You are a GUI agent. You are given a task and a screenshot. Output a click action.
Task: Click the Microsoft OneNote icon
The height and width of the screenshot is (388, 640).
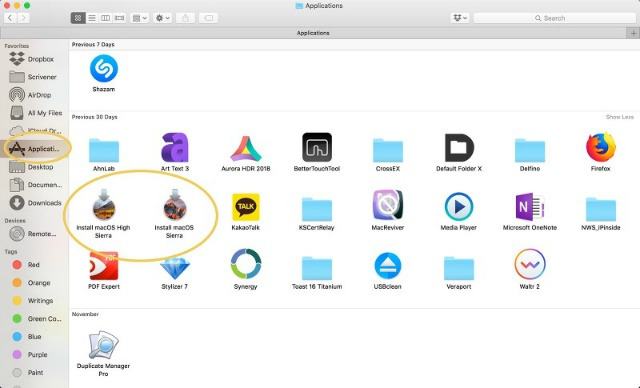tap(530, 207)
